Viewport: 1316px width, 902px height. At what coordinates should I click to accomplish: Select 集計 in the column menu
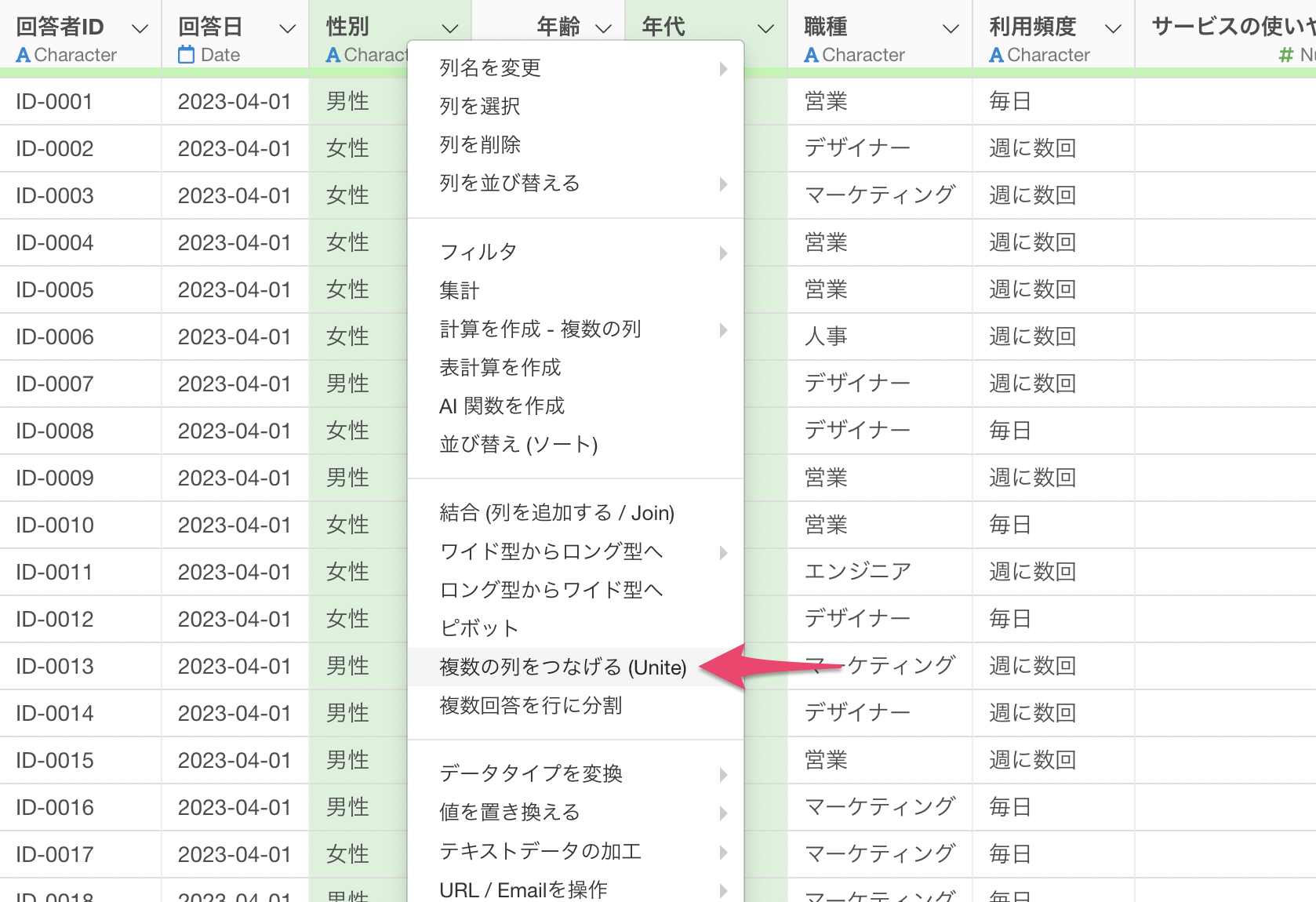click(576, 291)
